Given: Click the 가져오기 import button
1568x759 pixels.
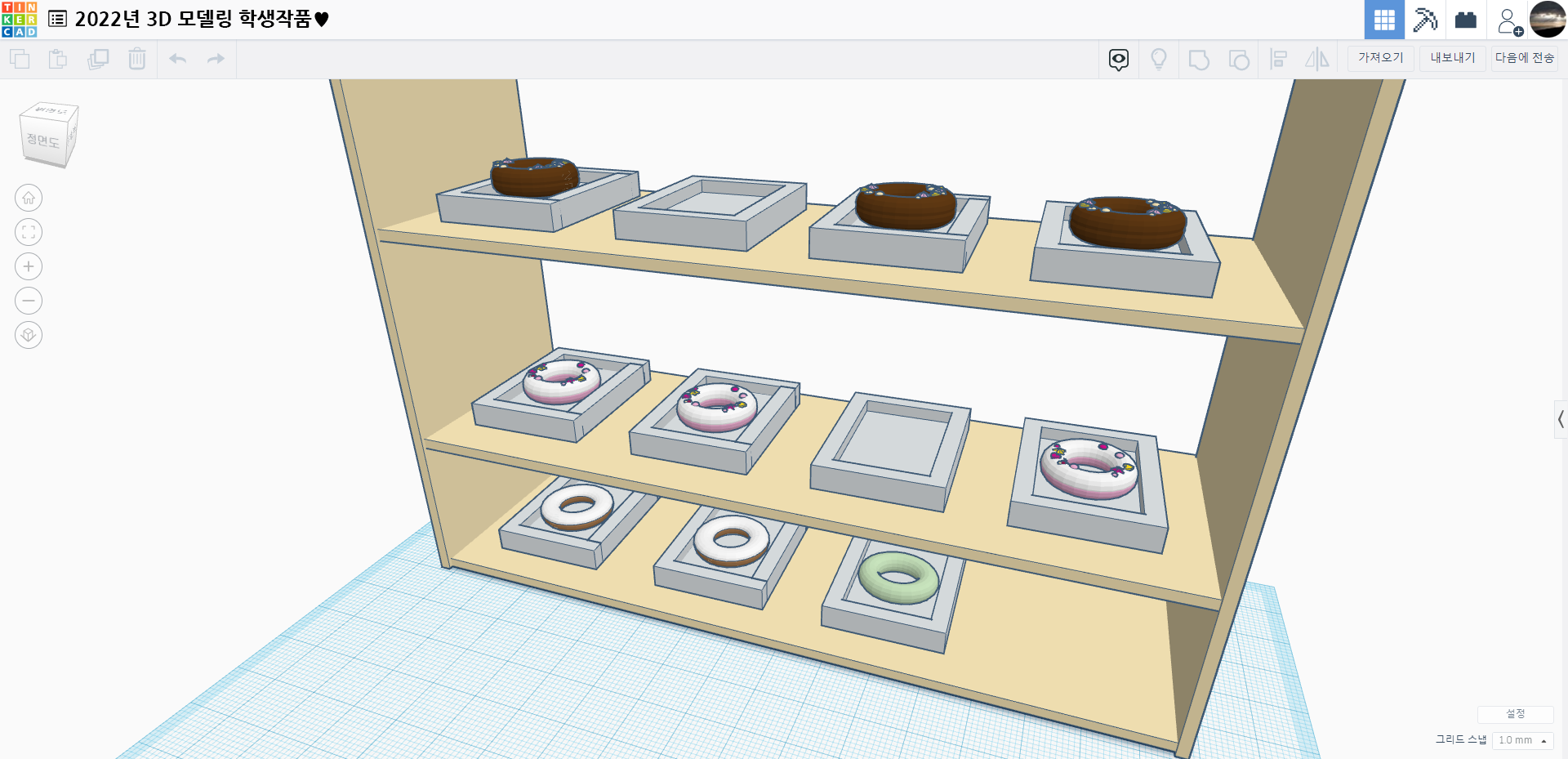Looking at the screenshot, I should pos(1381,58).
